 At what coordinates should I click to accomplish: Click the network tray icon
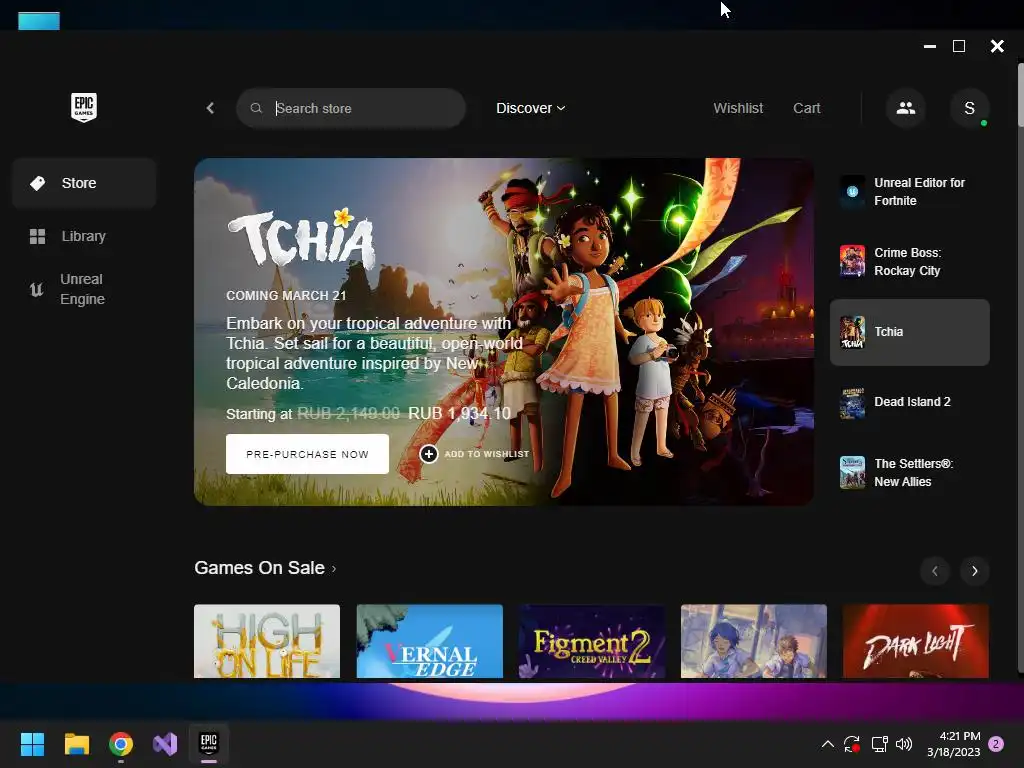pos(879,744)
